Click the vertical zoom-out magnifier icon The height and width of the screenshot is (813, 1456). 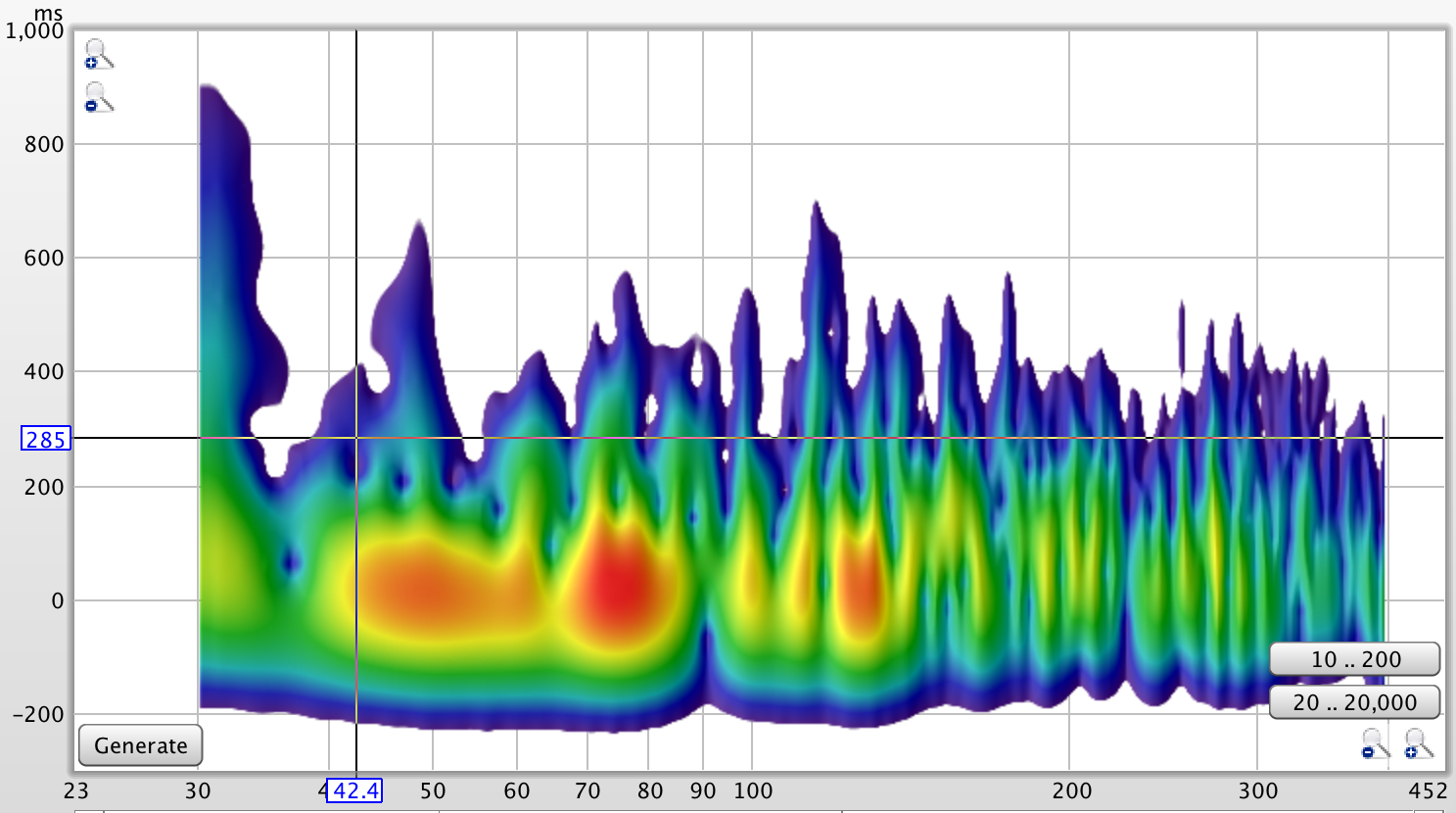99,97
